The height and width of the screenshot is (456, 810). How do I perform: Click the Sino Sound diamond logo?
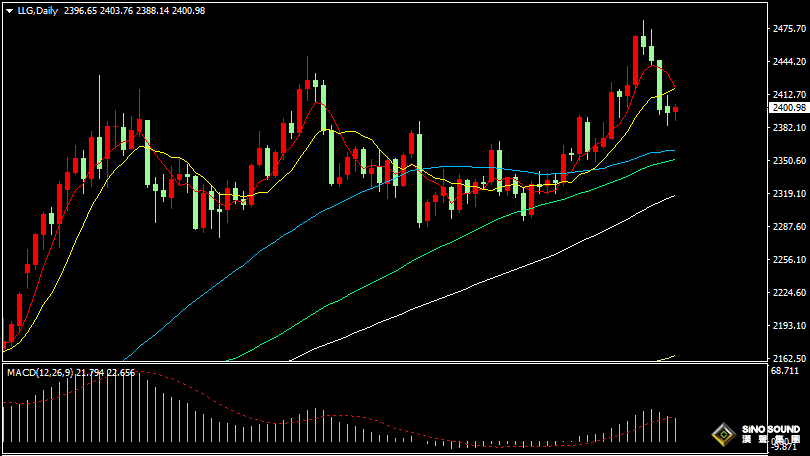[722, 435]
